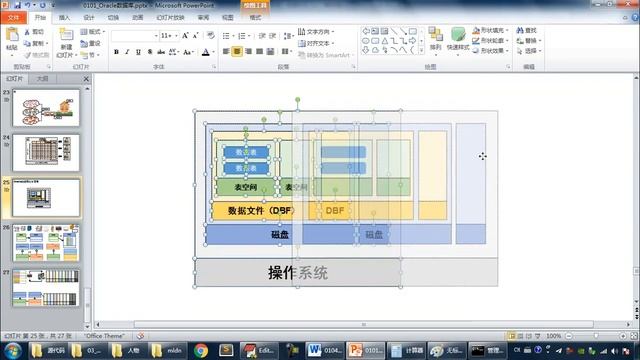Click the Decrease Font Size icon

[196, 36]
